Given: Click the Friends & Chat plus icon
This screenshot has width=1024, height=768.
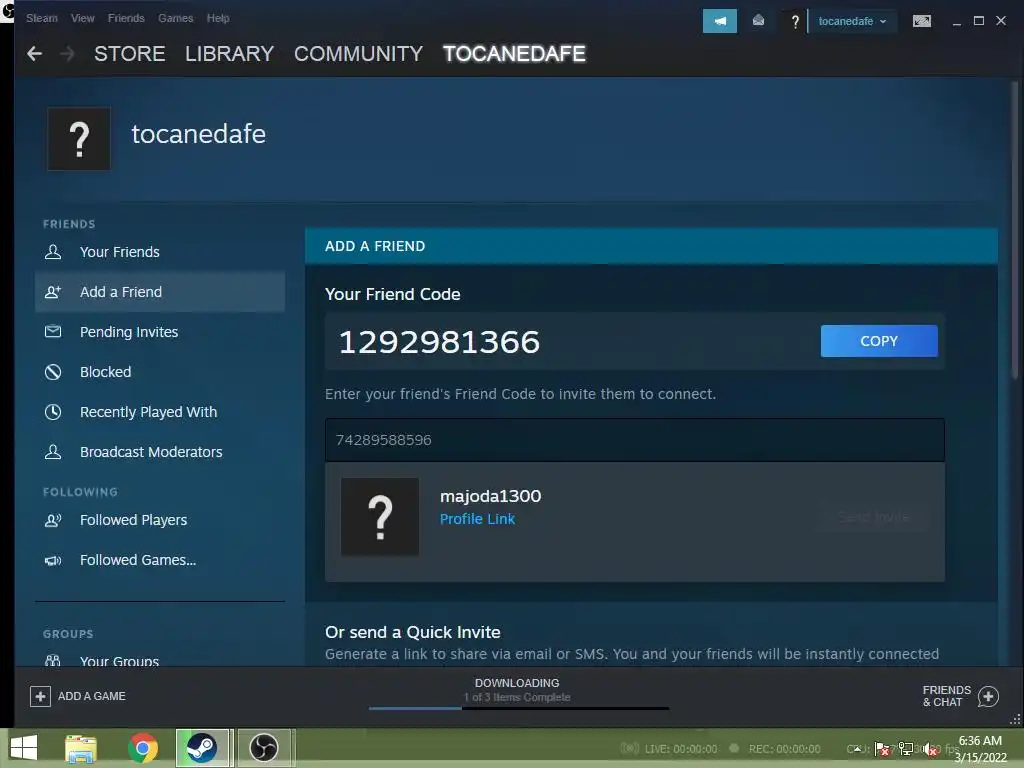Looking at the screenshot, I should tap(988, 697).
